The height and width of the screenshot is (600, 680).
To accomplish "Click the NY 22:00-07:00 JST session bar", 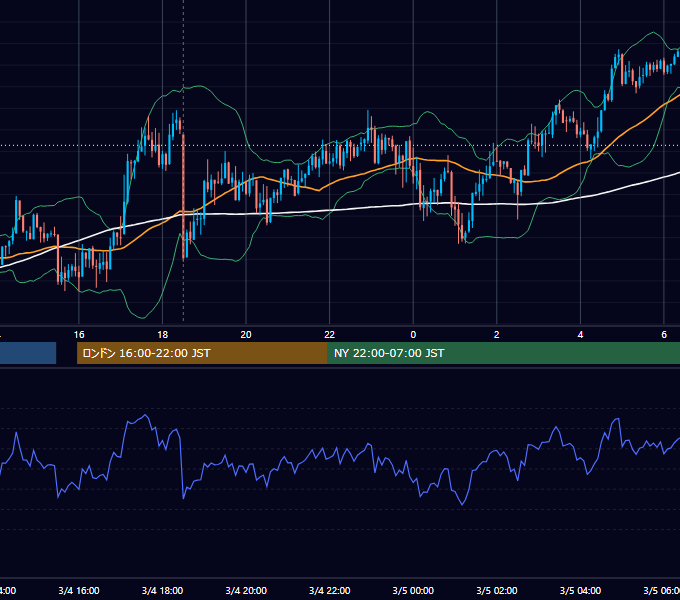I will (x=503, y=353).
